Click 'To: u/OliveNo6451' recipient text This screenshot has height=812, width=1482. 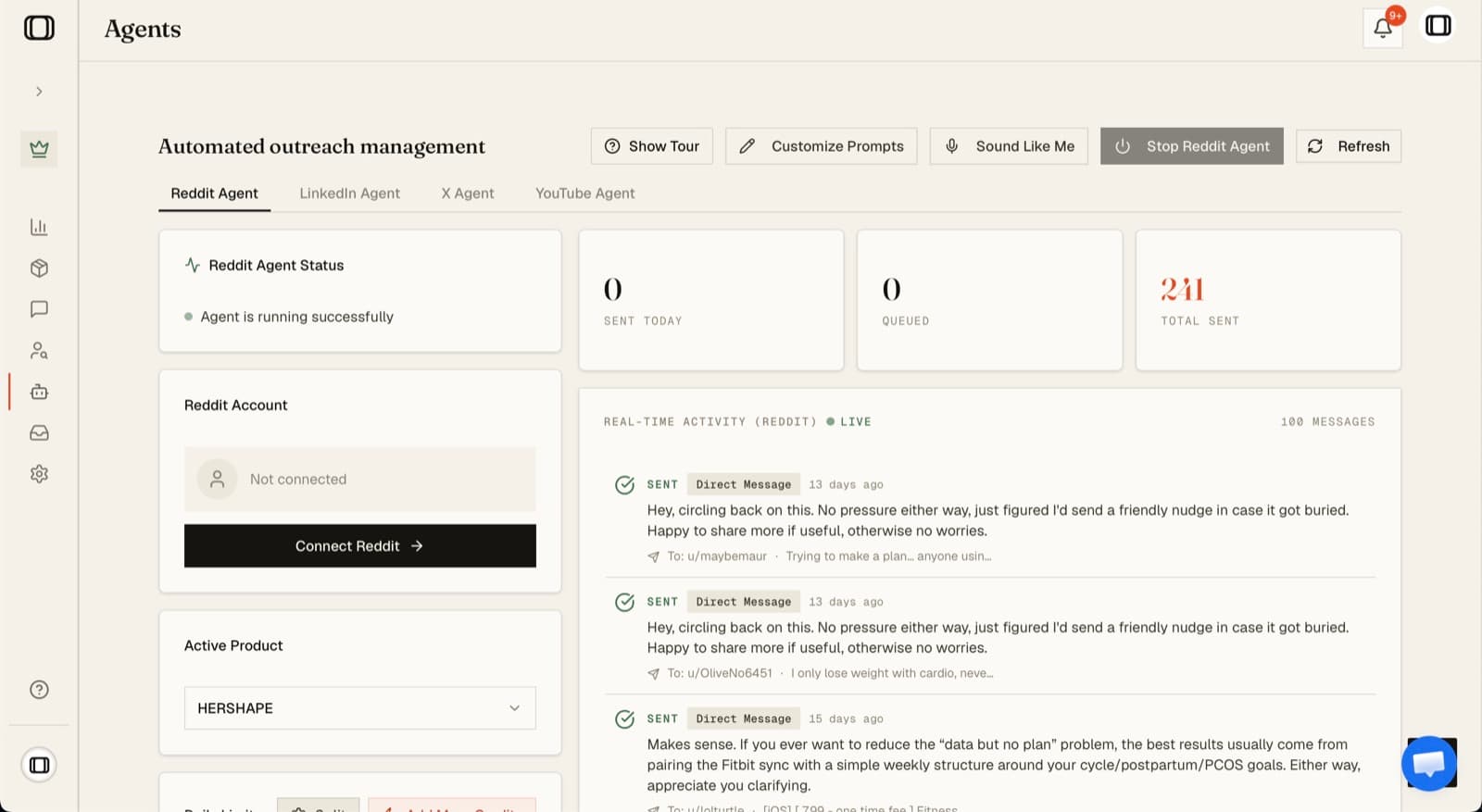(720, 673)
